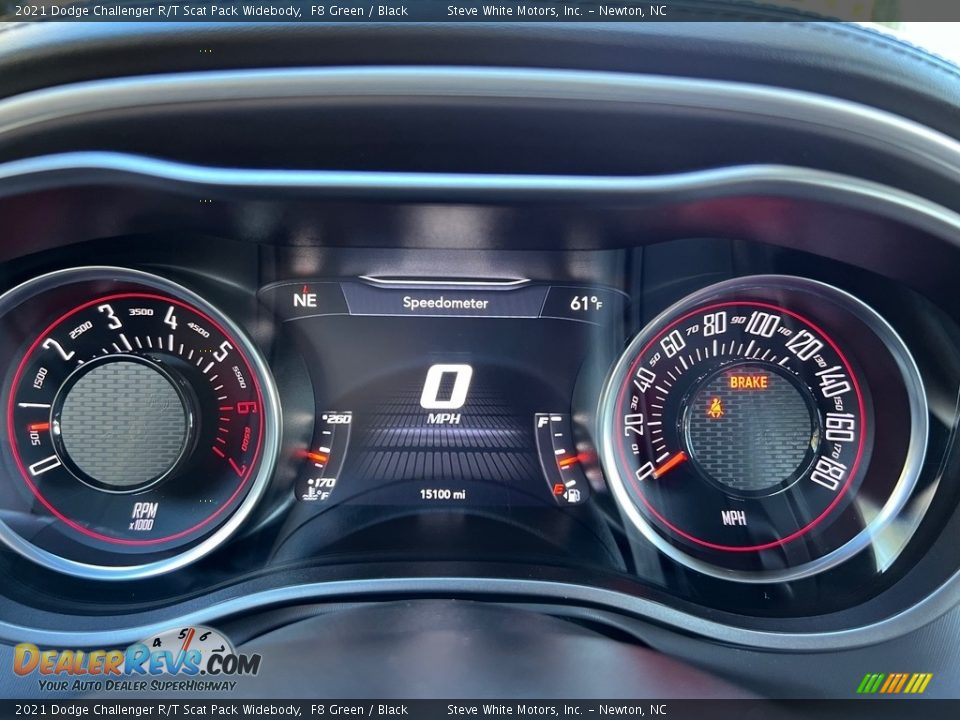This screenshot has width=960, height=720.
Task: Click the 15100 mi odometer reading
Action: 442,494
